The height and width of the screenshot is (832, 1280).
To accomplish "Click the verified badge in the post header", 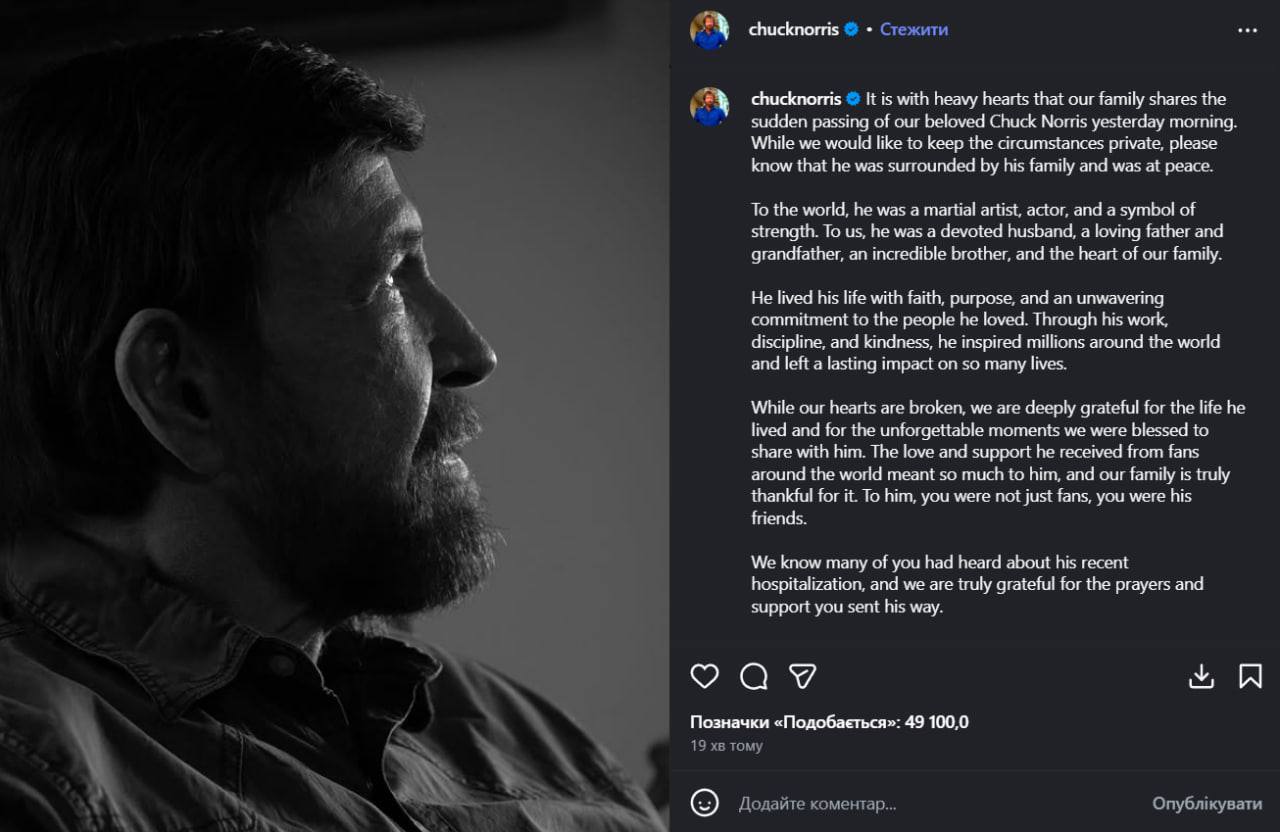I will pos(851,30).
